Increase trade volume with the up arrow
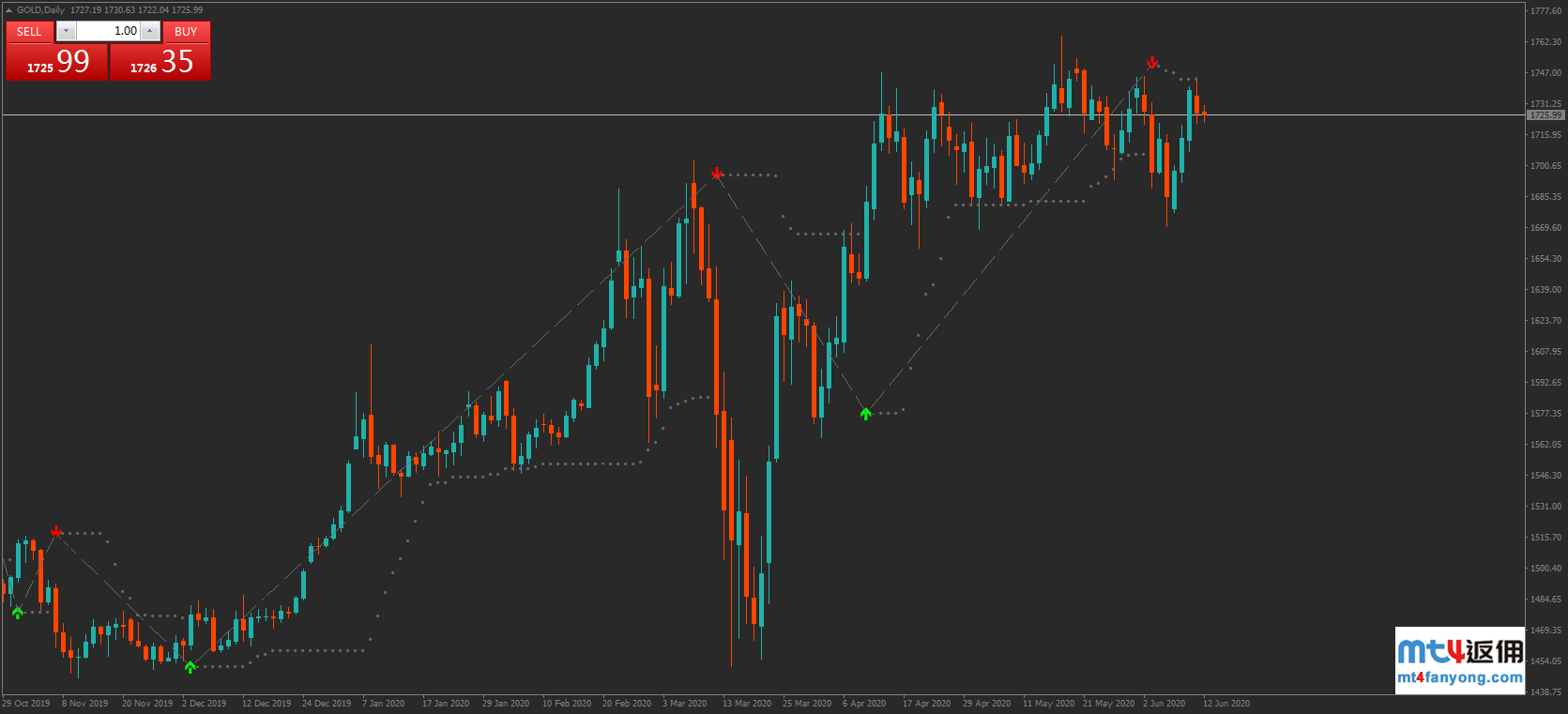Viewport: 1568px width, 714px height. pos(150,31)
